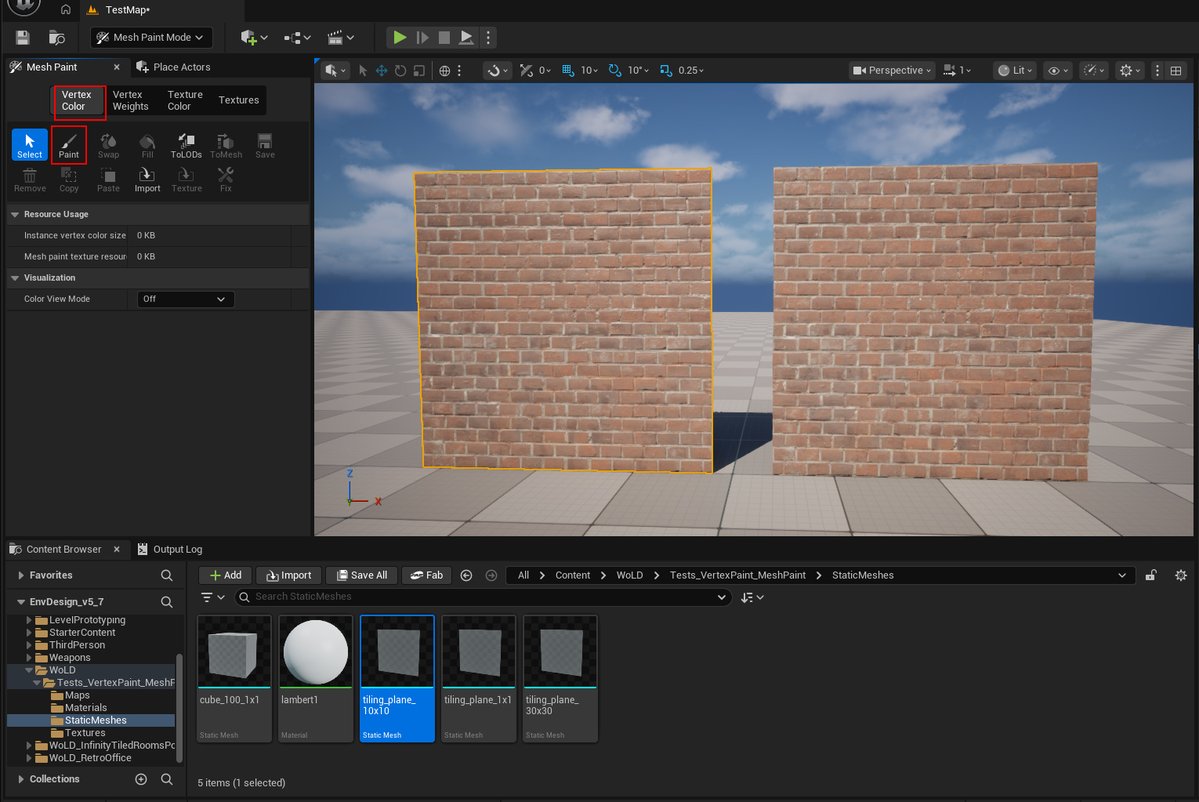
Task: Select the Textures paint mode
Action: pos(239,100)
